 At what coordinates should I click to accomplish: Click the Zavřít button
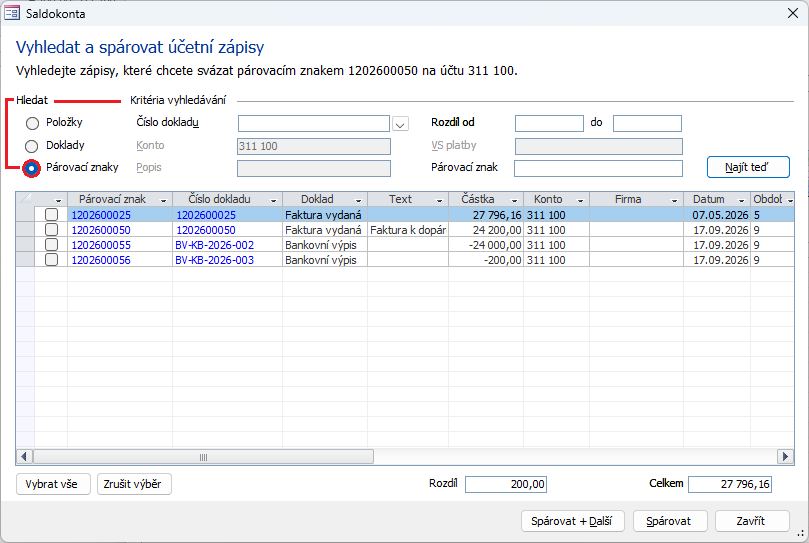pyautogui.click(x=752, y=521)
